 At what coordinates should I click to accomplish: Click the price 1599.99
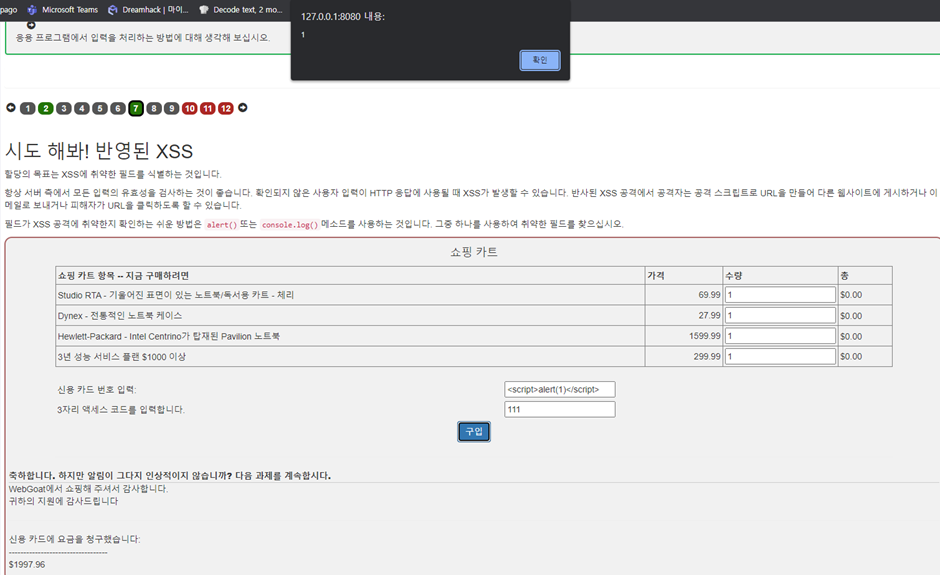coord(705,336)
